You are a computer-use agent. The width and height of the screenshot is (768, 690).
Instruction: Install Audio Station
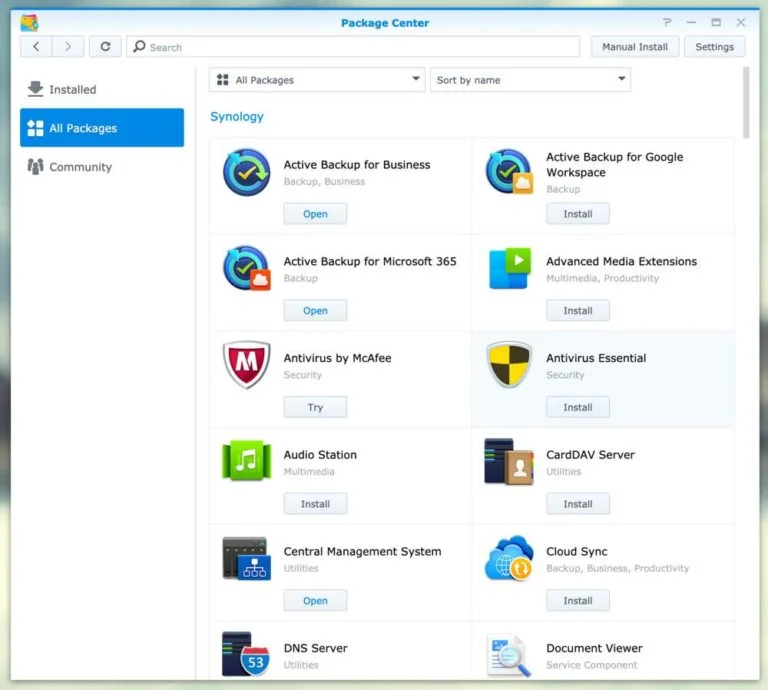[315, 503]
